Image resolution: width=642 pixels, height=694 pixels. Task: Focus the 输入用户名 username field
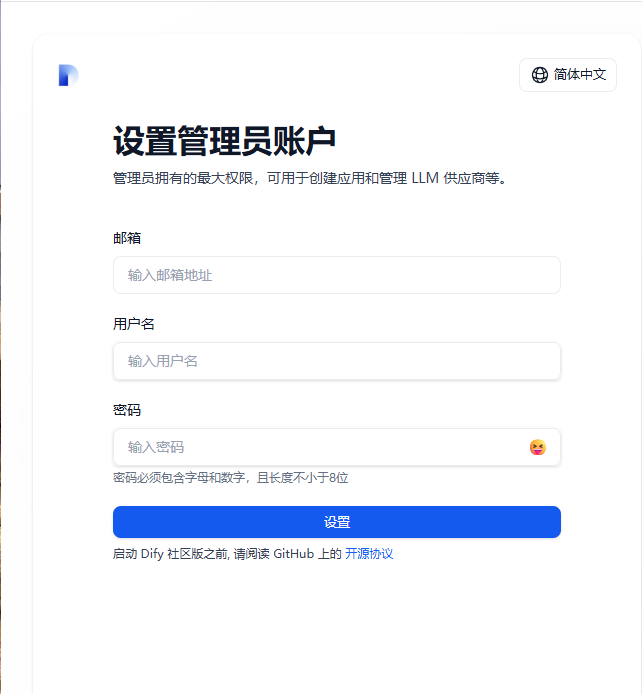[337, 361]
